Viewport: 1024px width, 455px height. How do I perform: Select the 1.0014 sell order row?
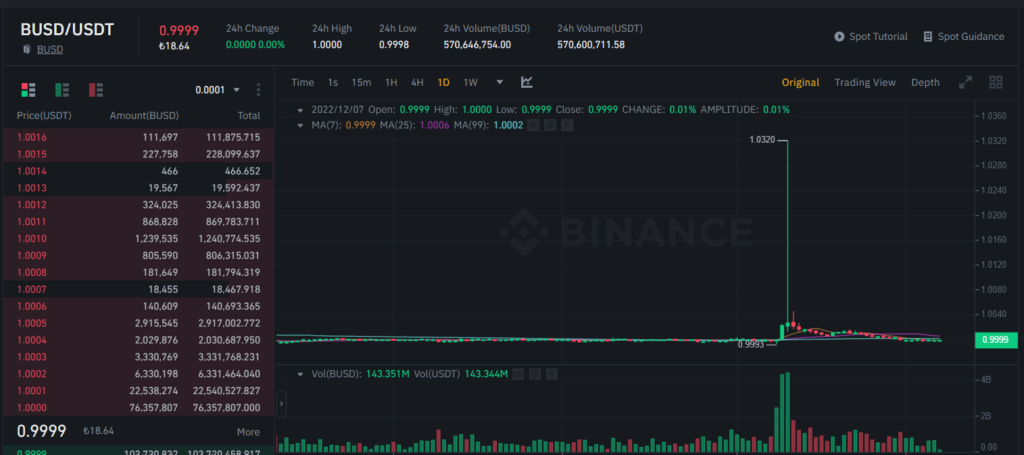click(137, 171)
